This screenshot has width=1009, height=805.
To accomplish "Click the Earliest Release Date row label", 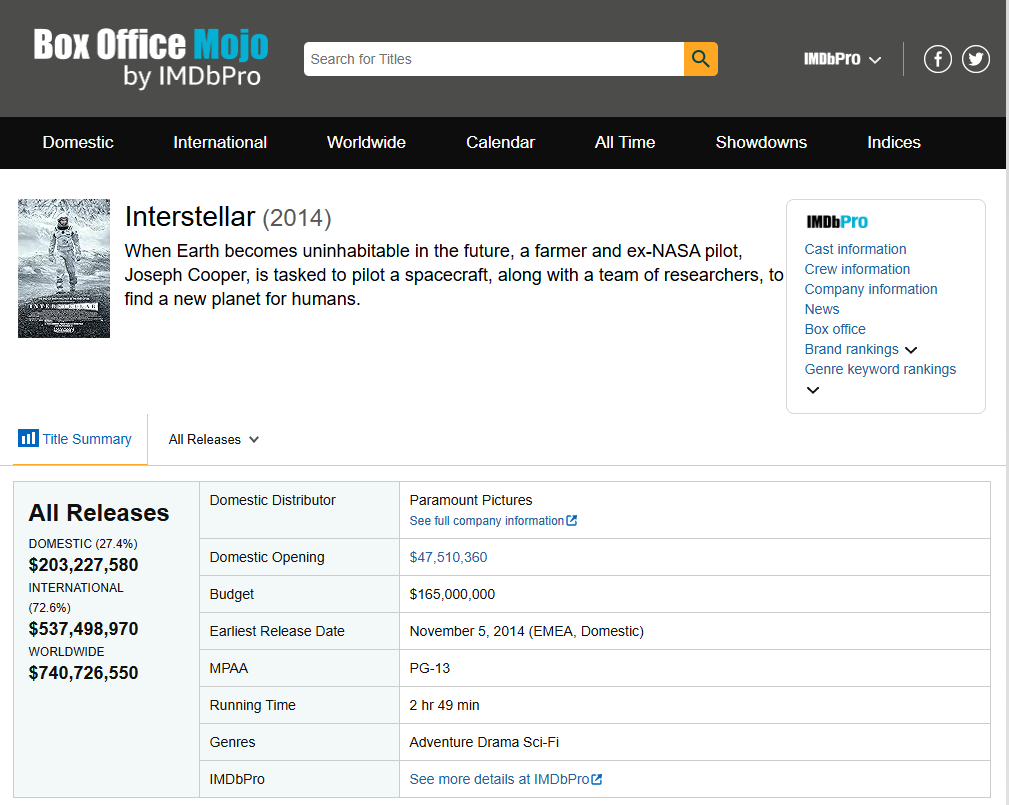I will (277, 631).
